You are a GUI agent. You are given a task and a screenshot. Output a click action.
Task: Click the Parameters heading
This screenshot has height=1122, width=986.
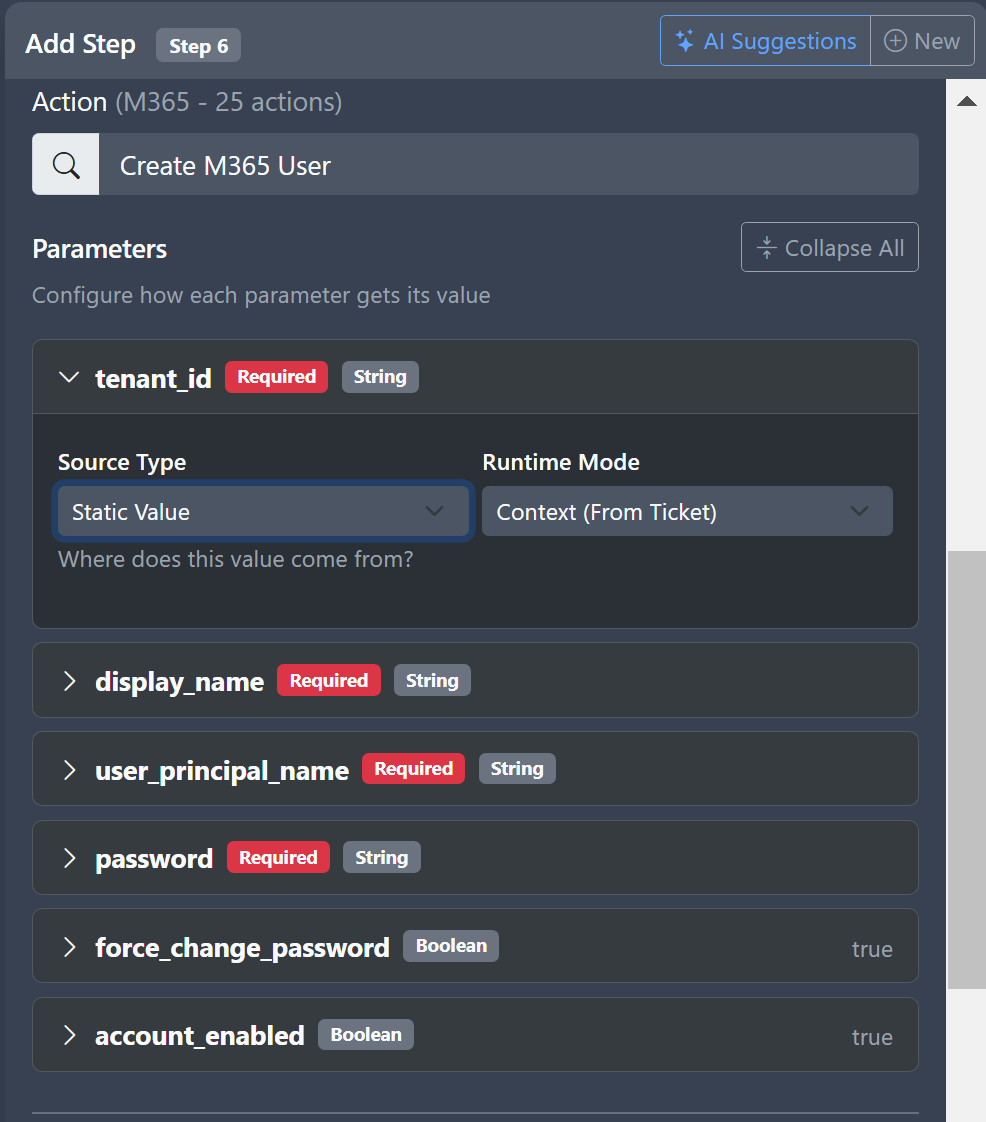[99, 249]
